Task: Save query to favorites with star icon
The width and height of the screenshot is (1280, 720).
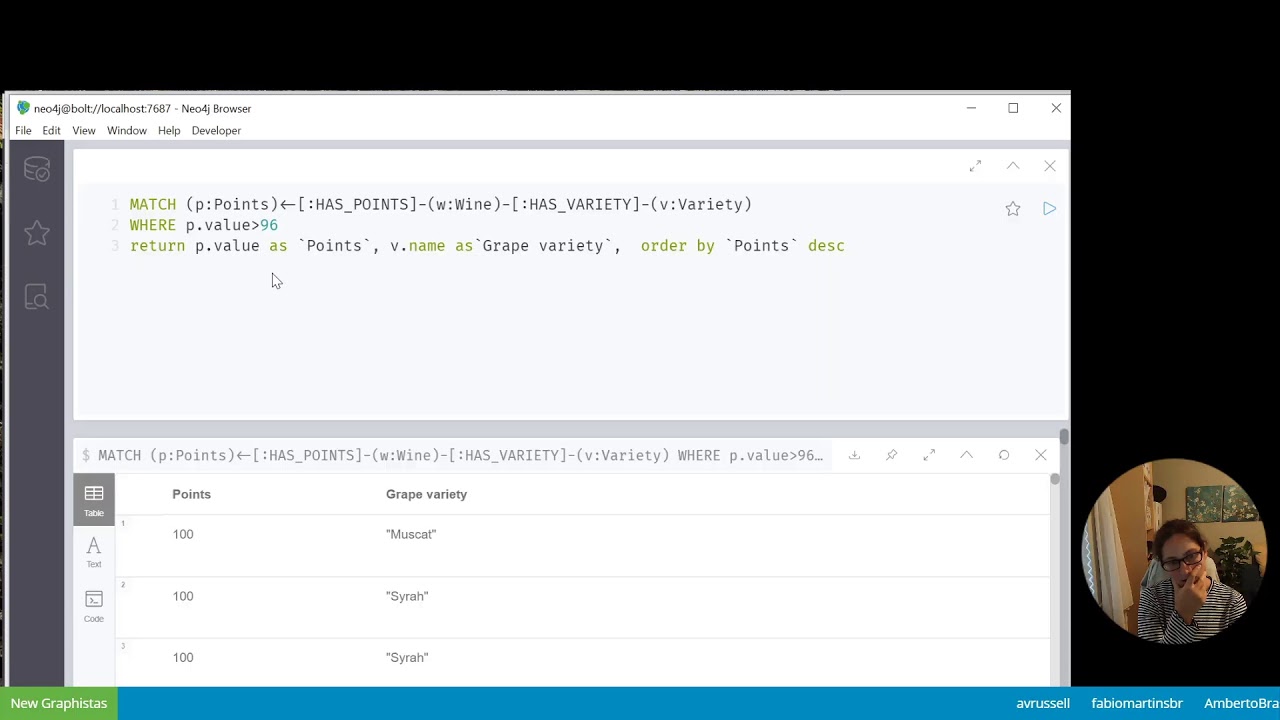Action: tap(1013, 209)
